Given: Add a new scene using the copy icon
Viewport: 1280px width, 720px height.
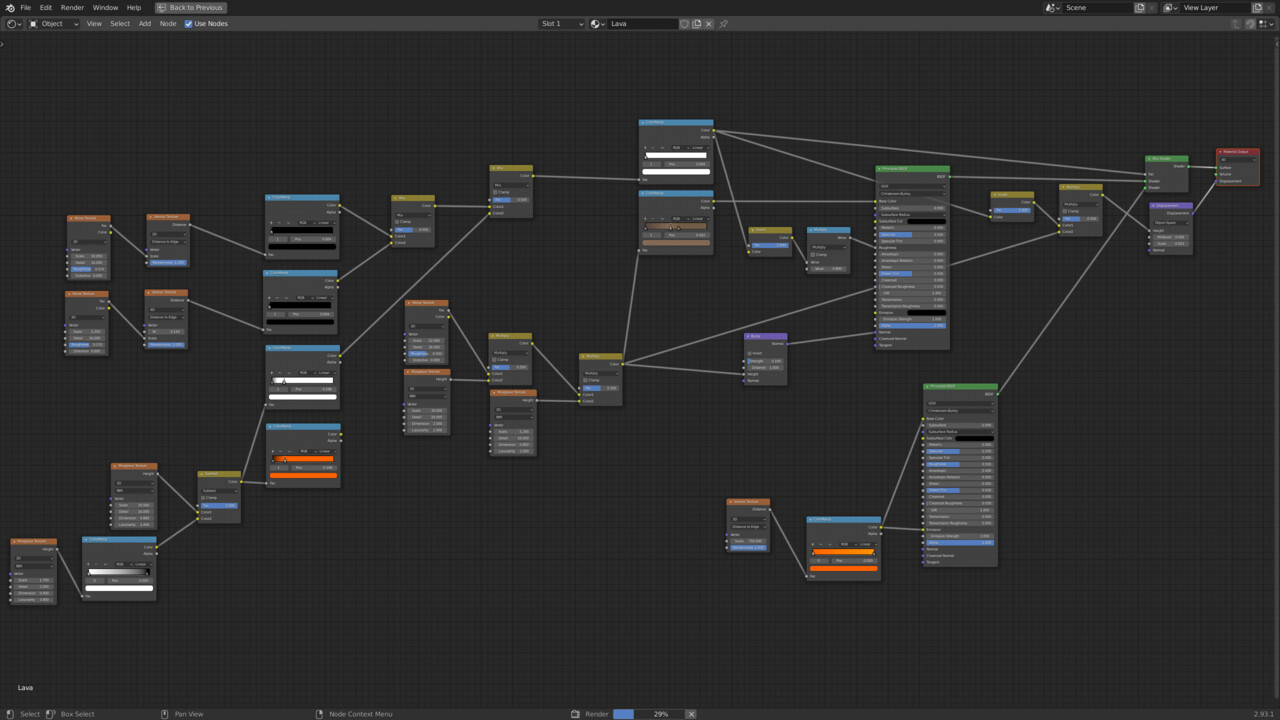Looking at the screenshot, I should (x=1139, y=7).
